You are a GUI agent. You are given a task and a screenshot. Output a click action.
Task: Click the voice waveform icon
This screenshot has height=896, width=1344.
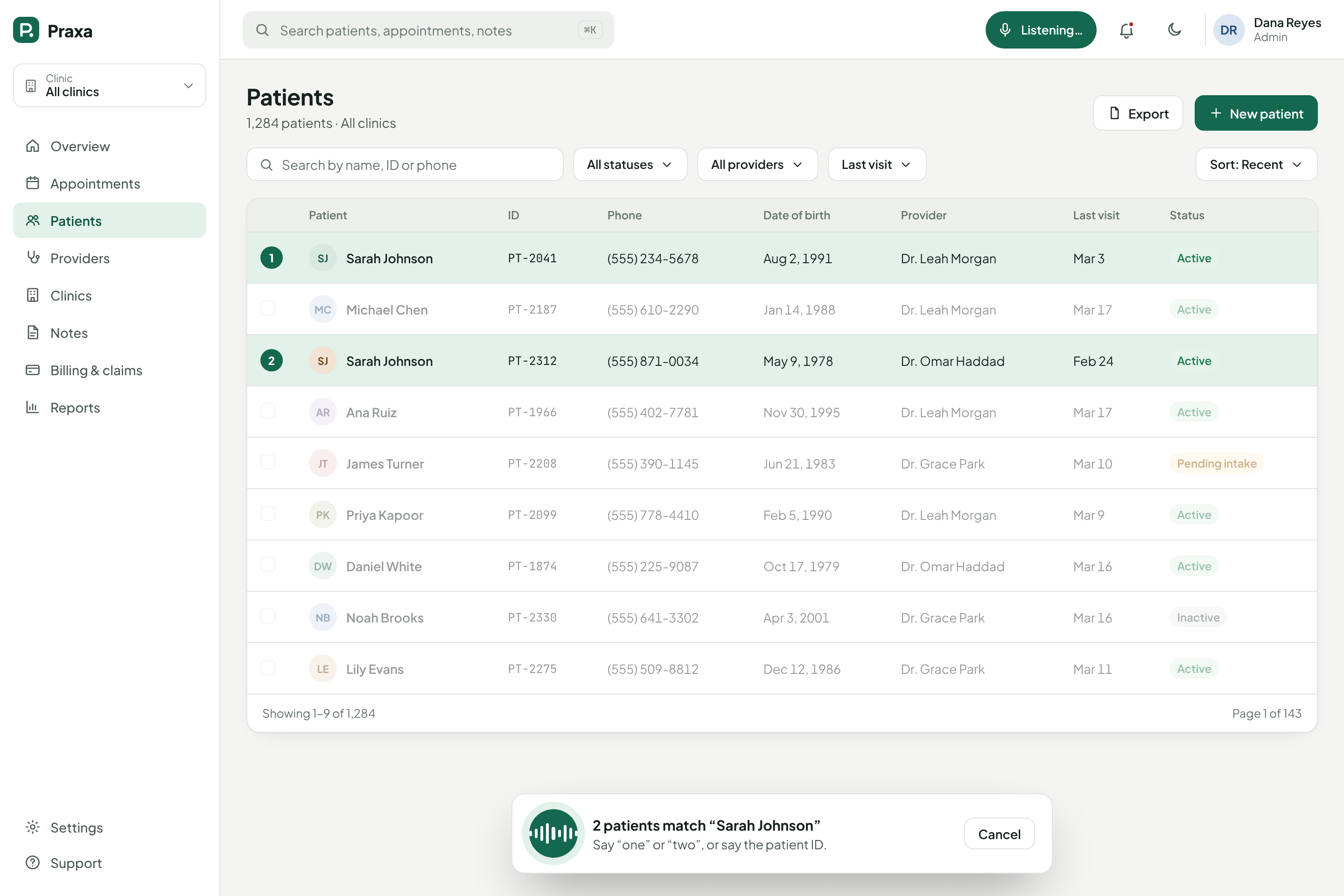pyautogui.click(x=553, y=833)
